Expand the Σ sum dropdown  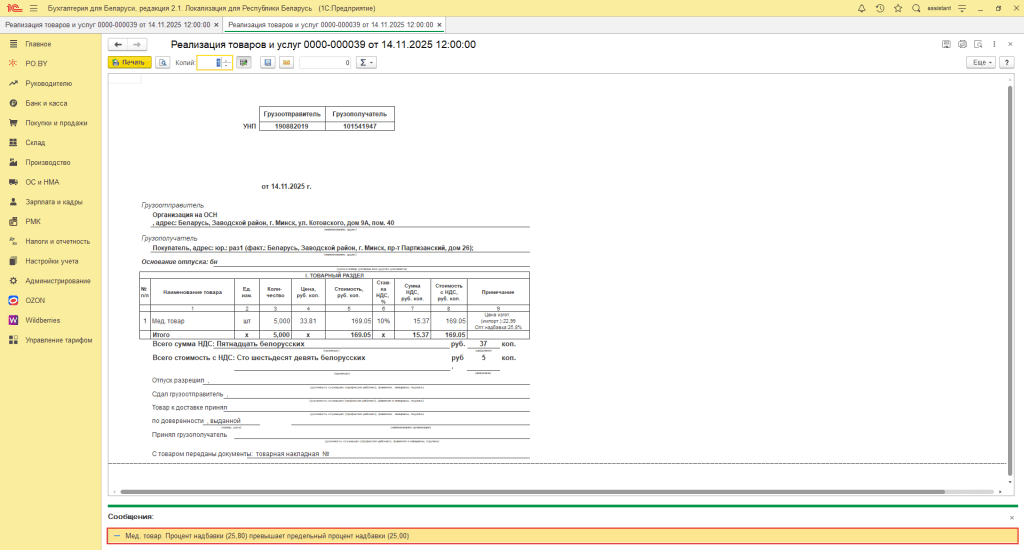(366, 62)
